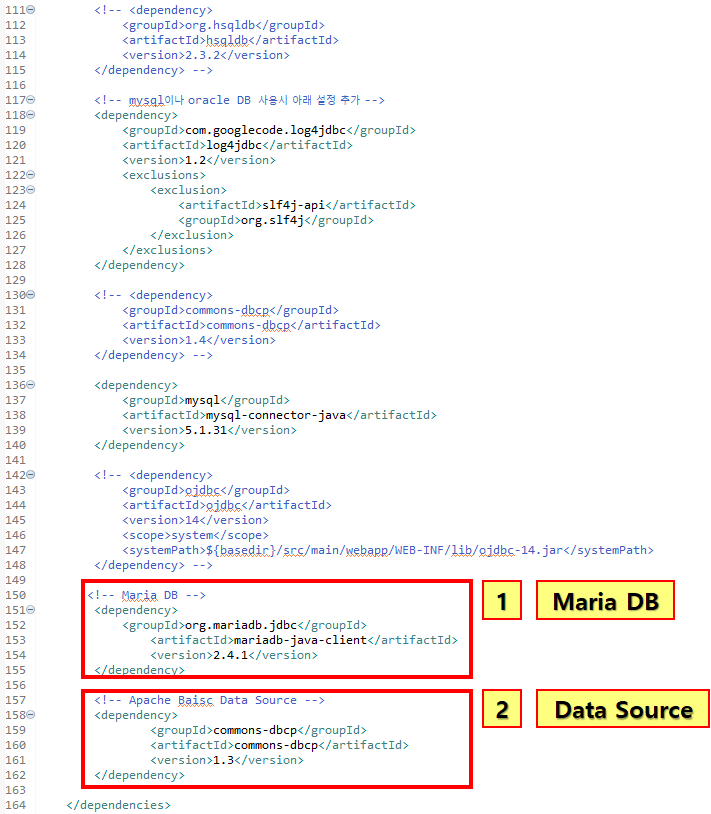The width and height of the screenshot is (711, 814).
Task: Collapse the commented hsqldb block at line 111
Action: click(x=31, y=9)
